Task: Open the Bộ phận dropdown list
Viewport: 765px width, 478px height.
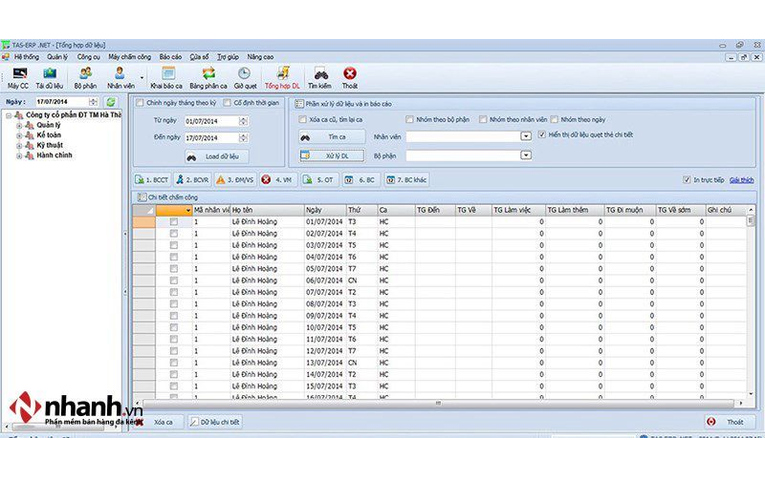Action: click(x=526, y=155)
